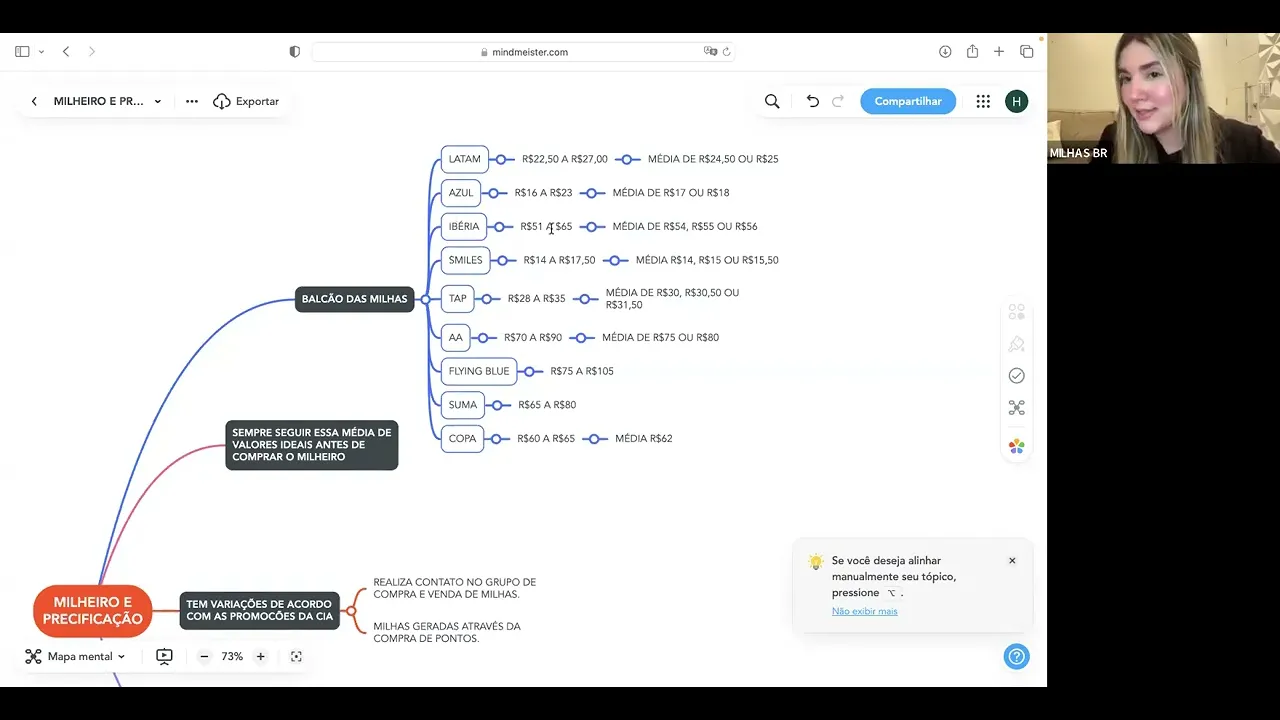
Task: Undo the last map change
Action: (x=812, y=101)
